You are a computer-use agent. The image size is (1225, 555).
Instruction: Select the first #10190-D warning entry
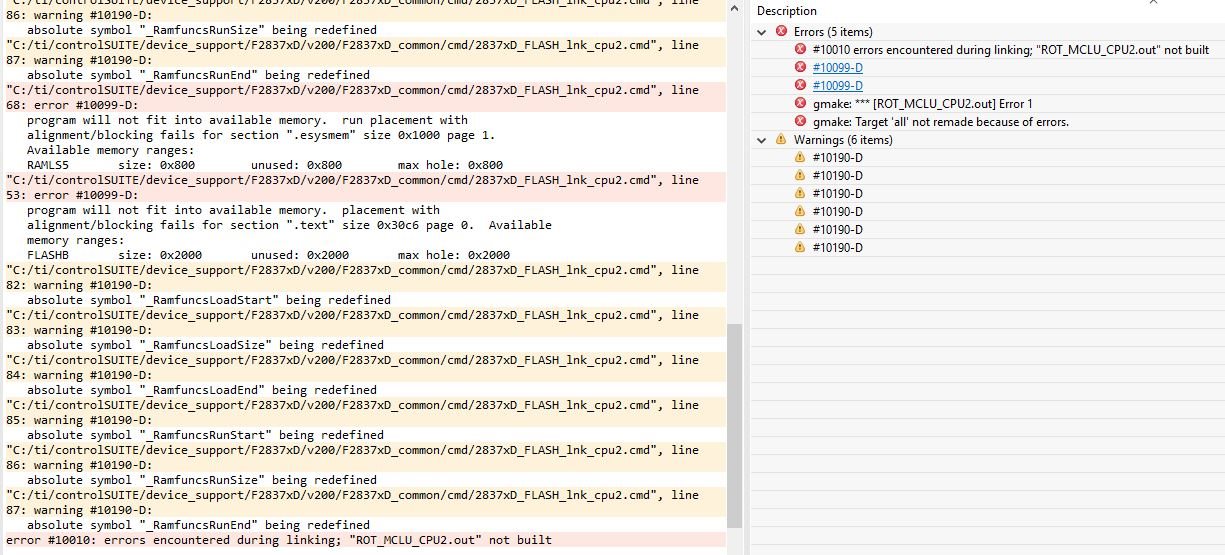pyautogui.click(x=838, y=158)
